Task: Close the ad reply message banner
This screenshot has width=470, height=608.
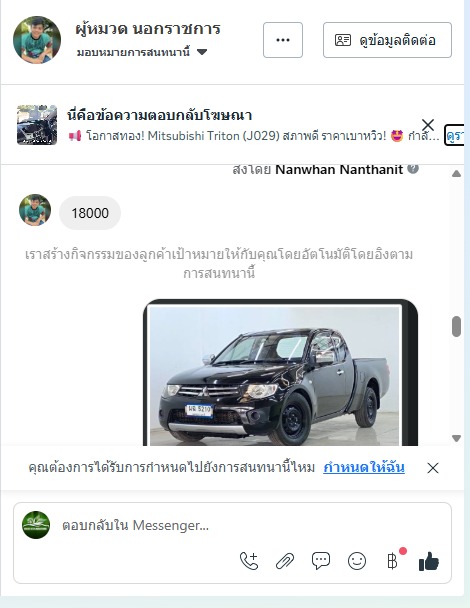Action: 428,125
